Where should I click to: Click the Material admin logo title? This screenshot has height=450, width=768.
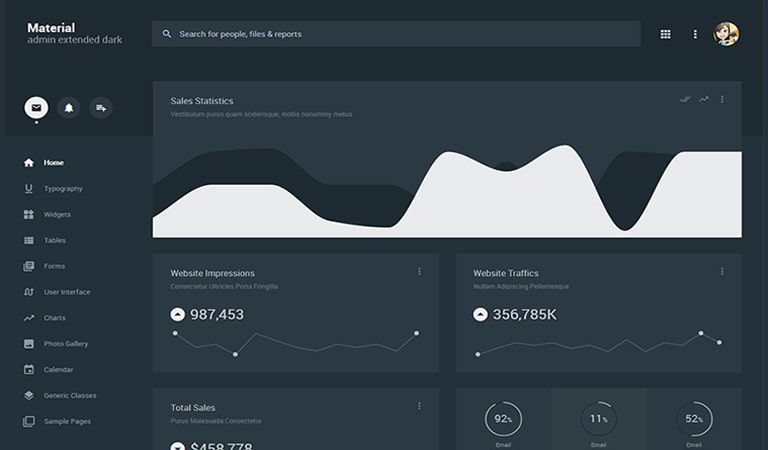click(x=74, y=33)
